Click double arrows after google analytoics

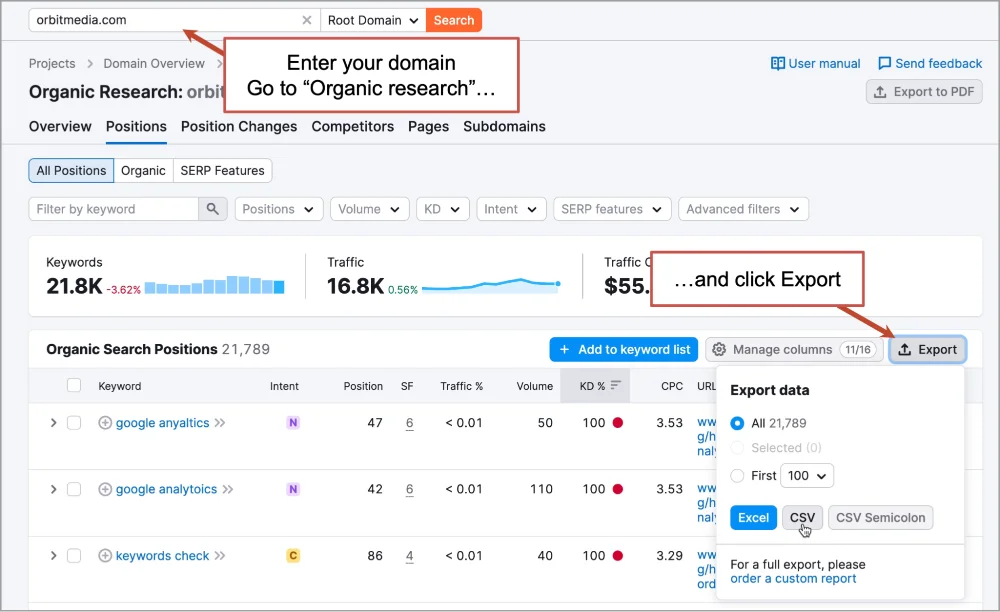tap(228, 489)
